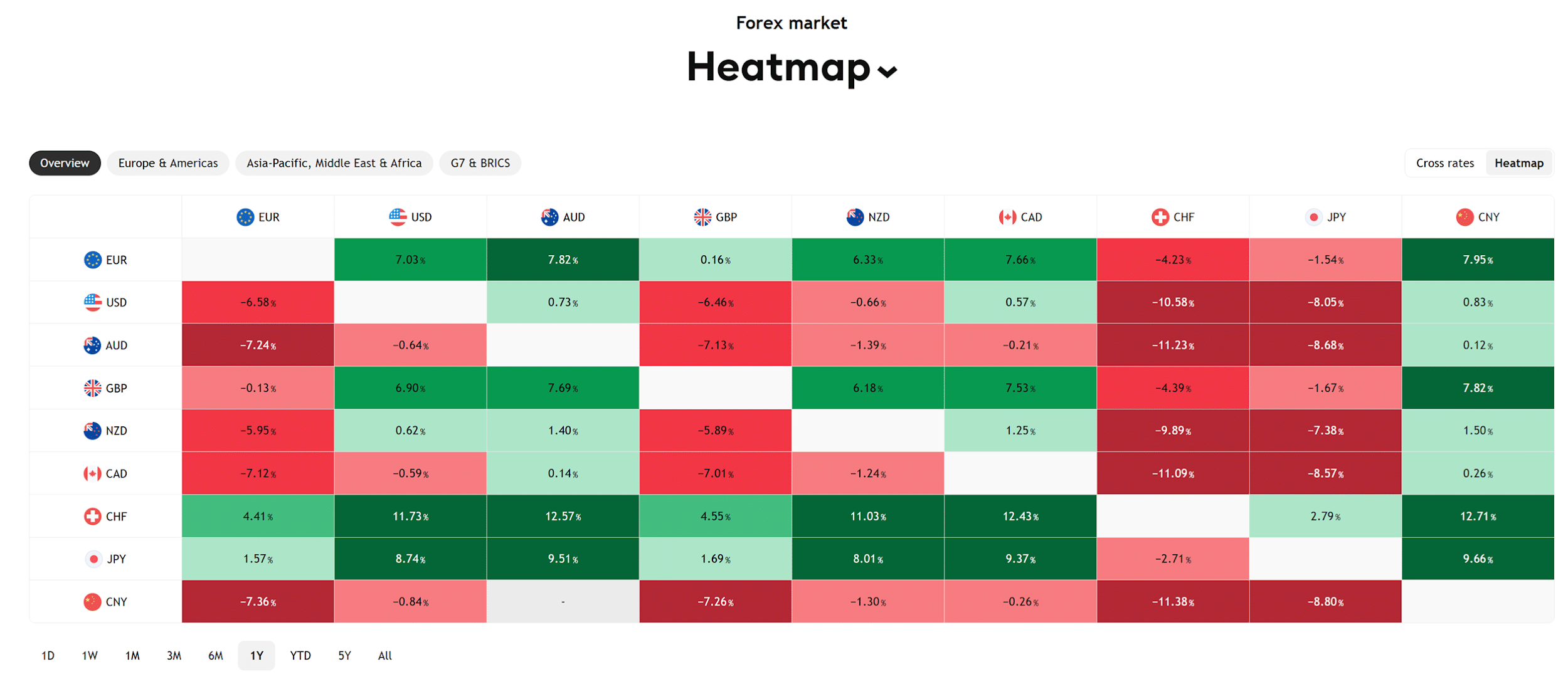
Task: Click the GBP flag icon in column header
Action: point(702,217)
